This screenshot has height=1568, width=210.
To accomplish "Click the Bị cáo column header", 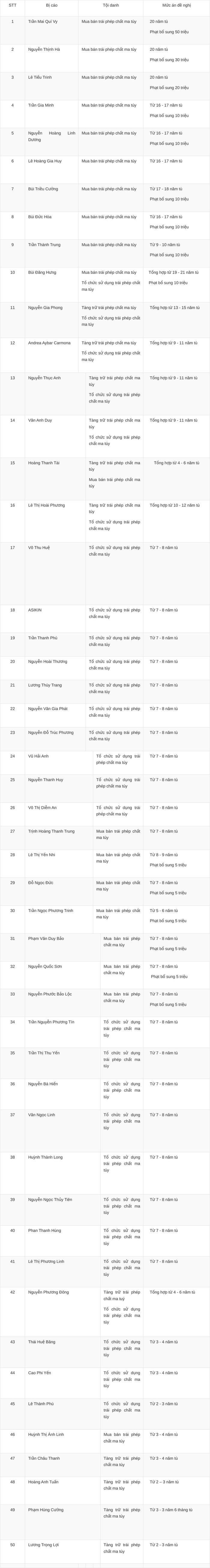I will (52, 5).
